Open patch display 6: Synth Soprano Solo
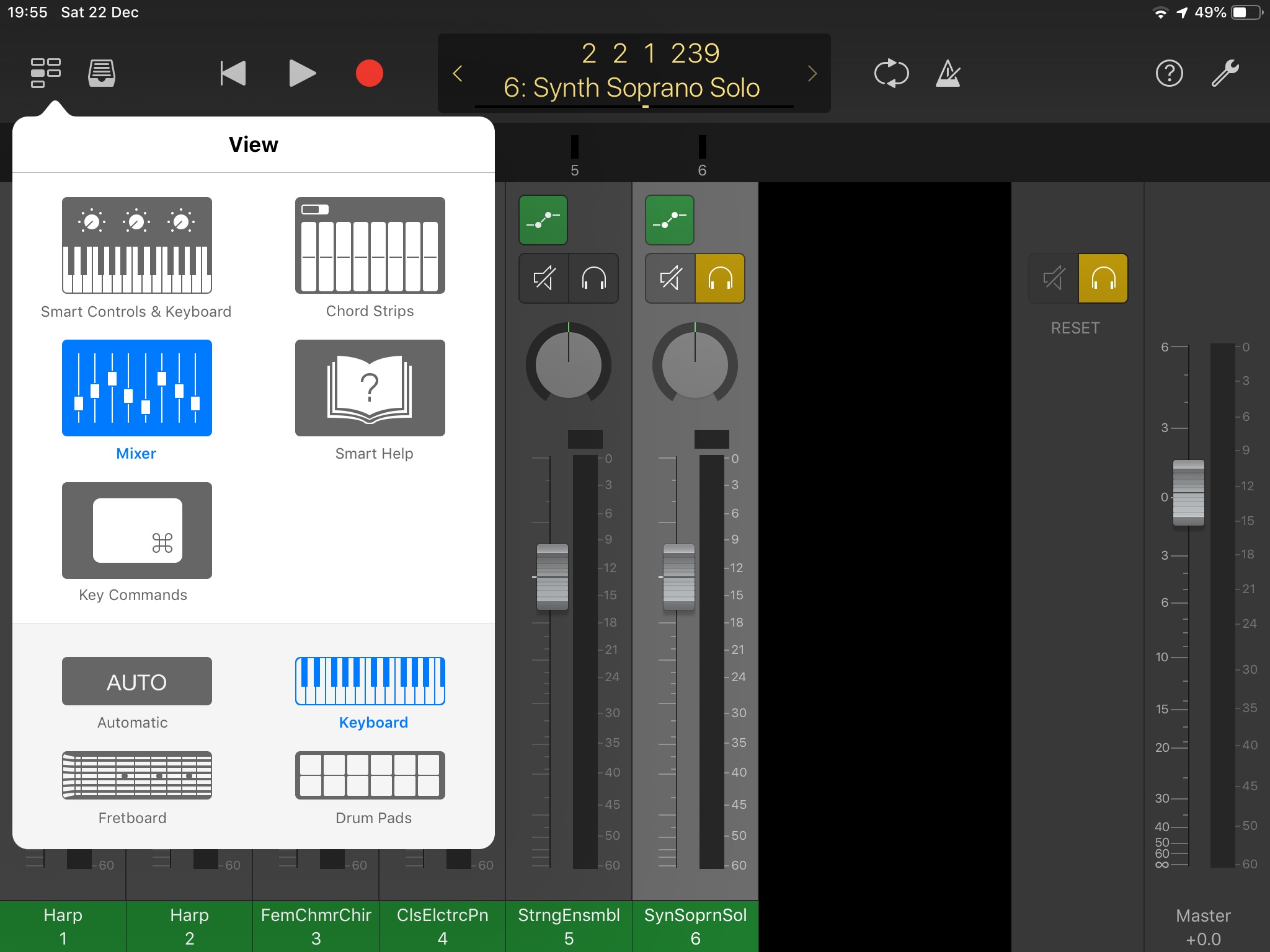The image size is (1270, 952). (632, 88)
